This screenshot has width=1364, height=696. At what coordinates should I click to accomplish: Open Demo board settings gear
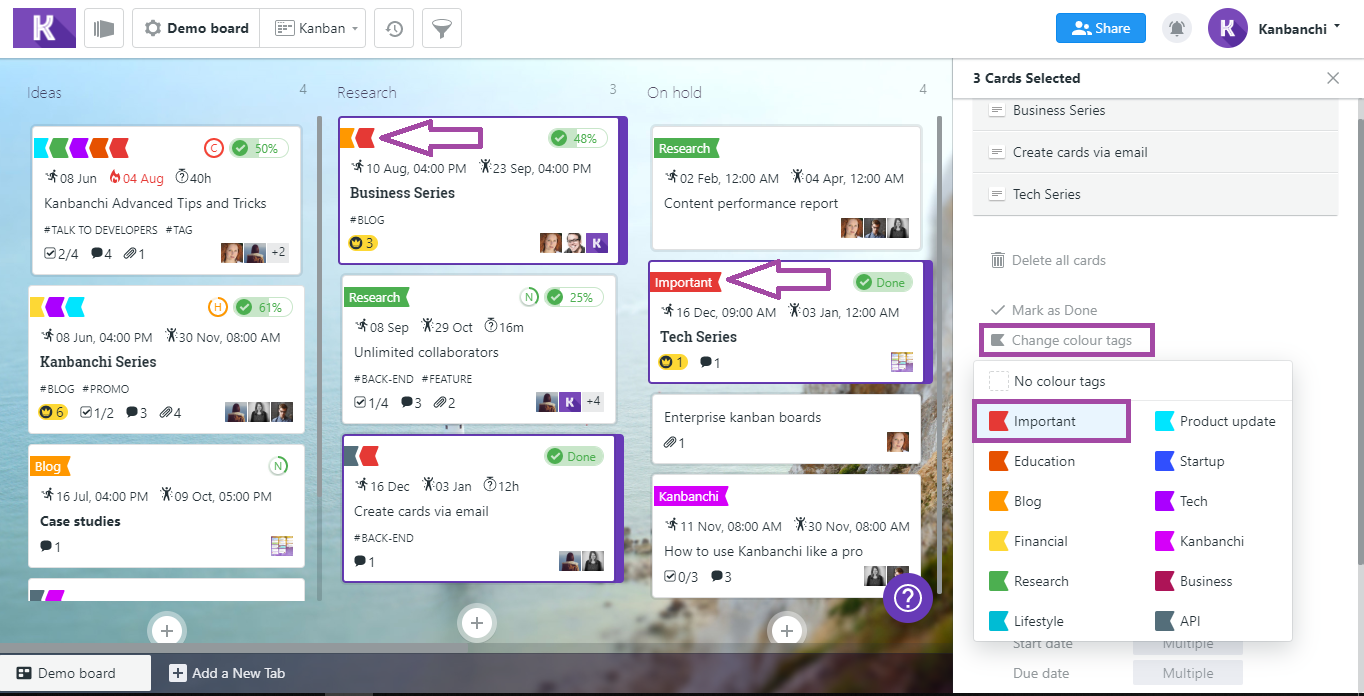click(153, 28)
